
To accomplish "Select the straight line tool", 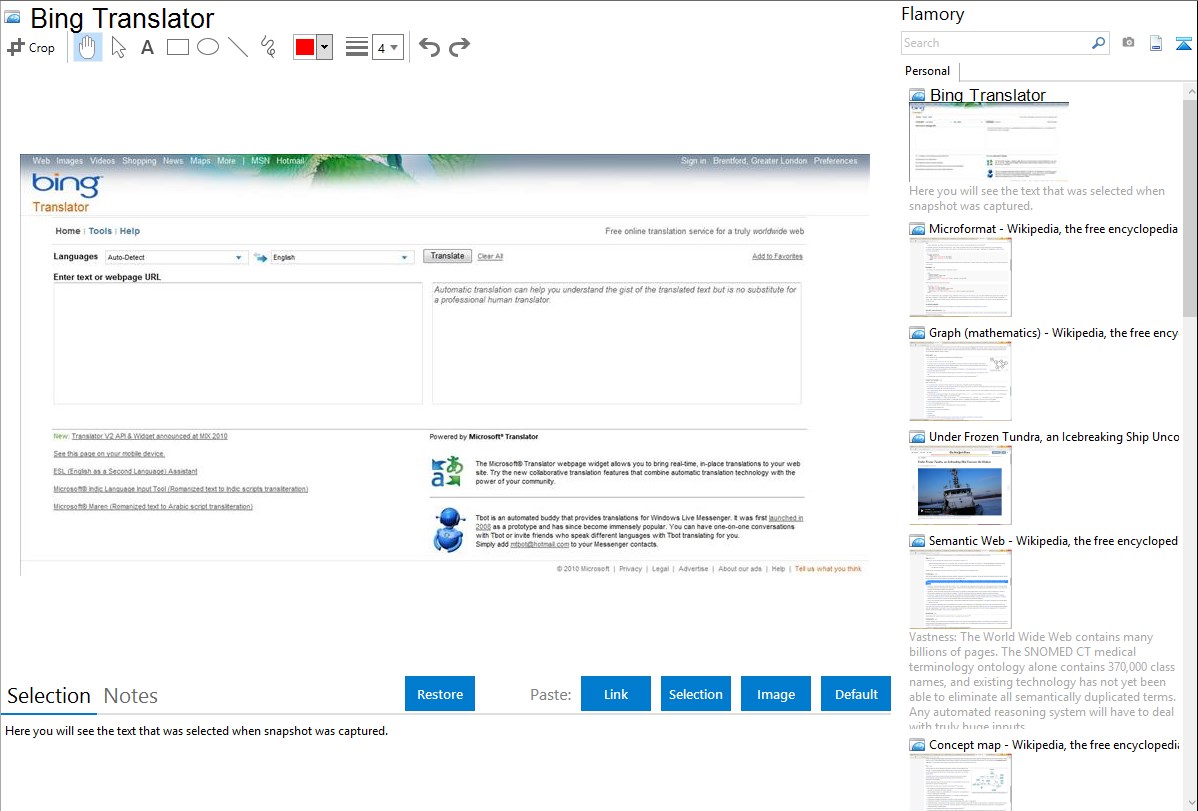I will coord(238,47).
